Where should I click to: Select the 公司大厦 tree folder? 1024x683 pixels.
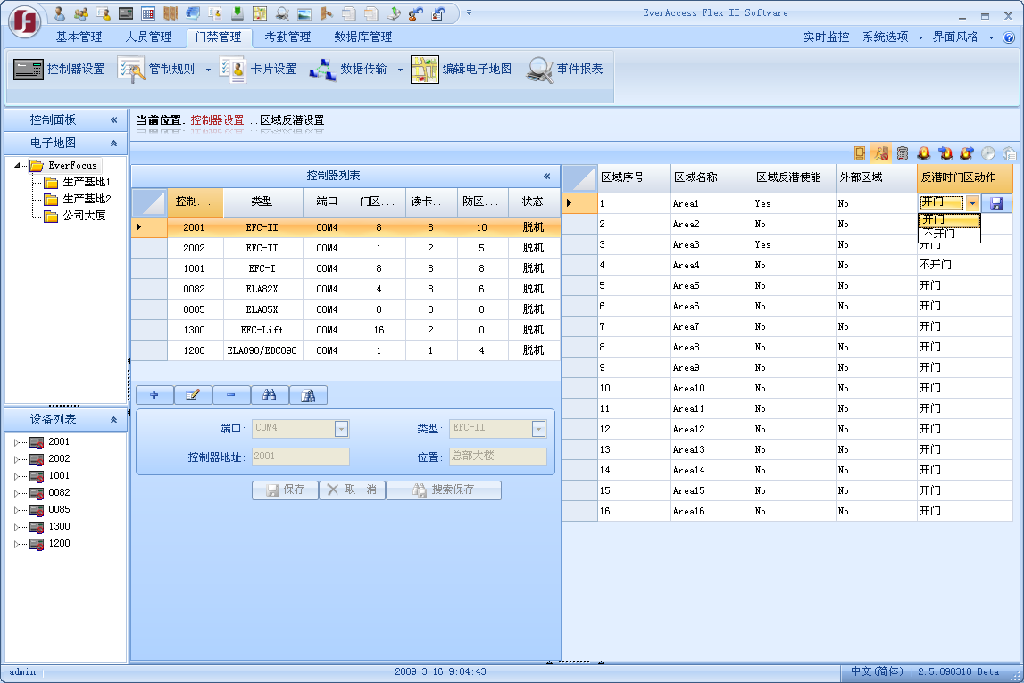click(x=84, y=215)
